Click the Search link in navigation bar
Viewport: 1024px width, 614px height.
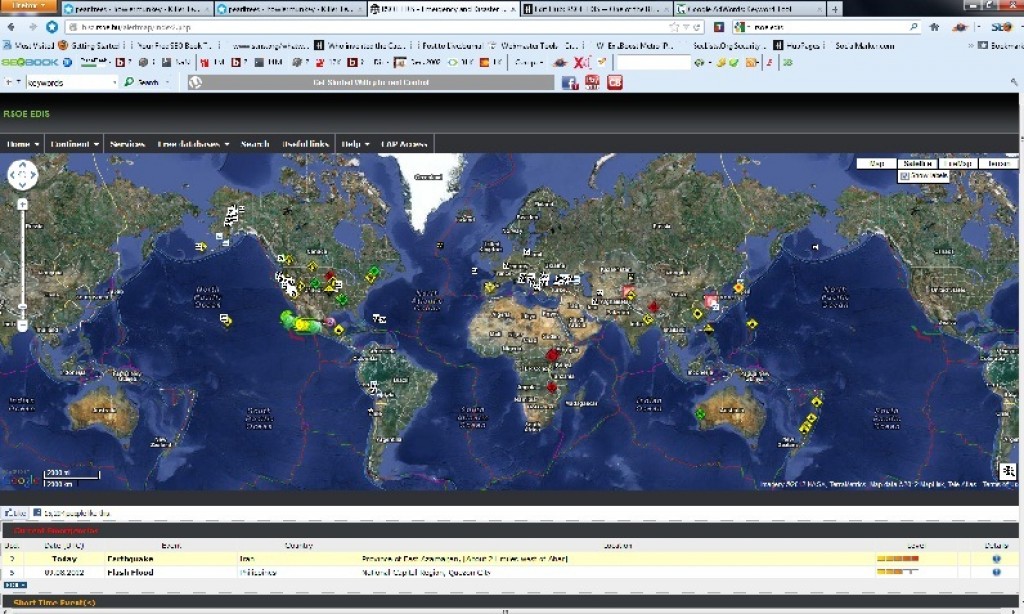pyautogui.click(x=255, y=144)
